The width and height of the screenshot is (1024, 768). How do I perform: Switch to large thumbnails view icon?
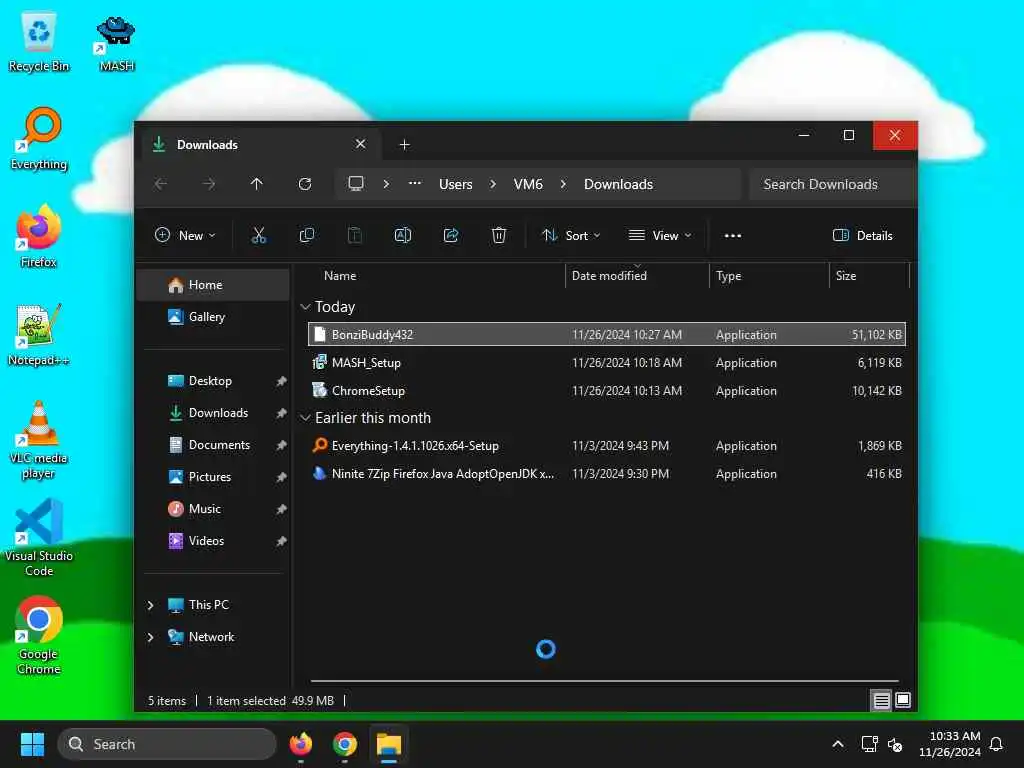click(x=903, y=701)
